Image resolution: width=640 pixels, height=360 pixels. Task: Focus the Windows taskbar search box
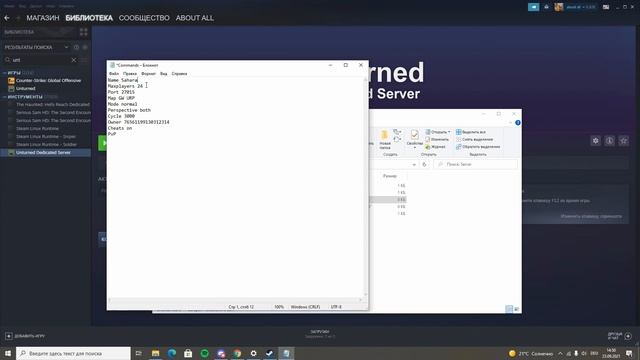[73, 353]
